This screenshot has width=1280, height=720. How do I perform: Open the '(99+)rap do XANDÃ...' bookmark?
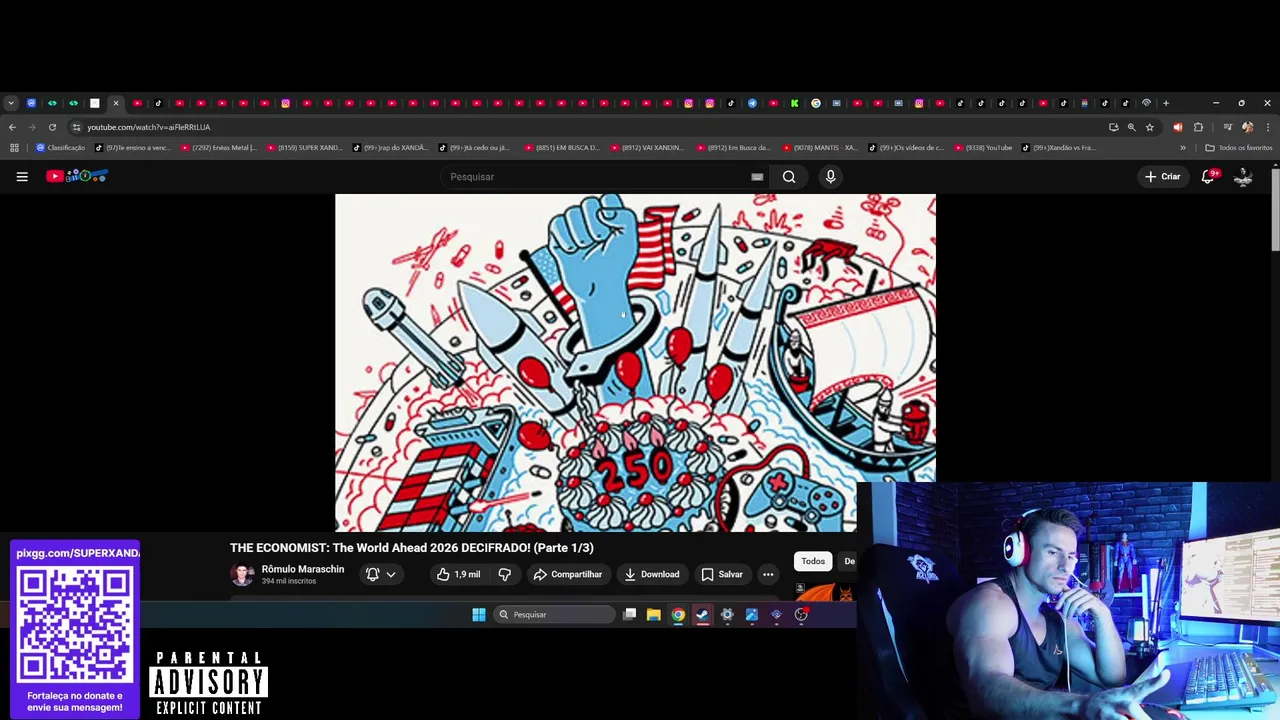tap(391, 148)
